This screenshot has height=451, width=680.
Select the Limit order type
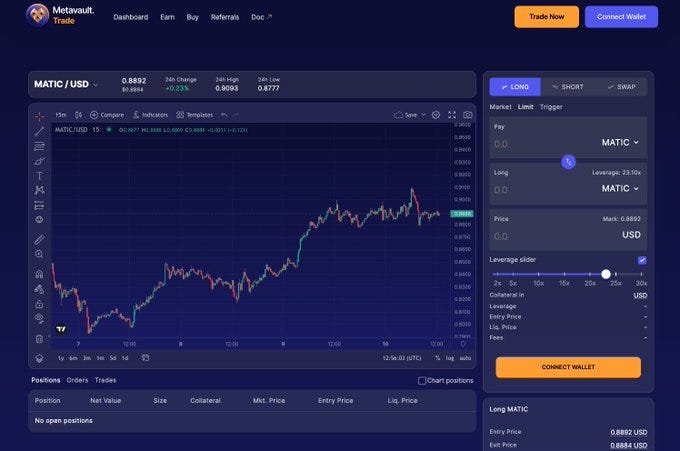click(x=525, y=107)
